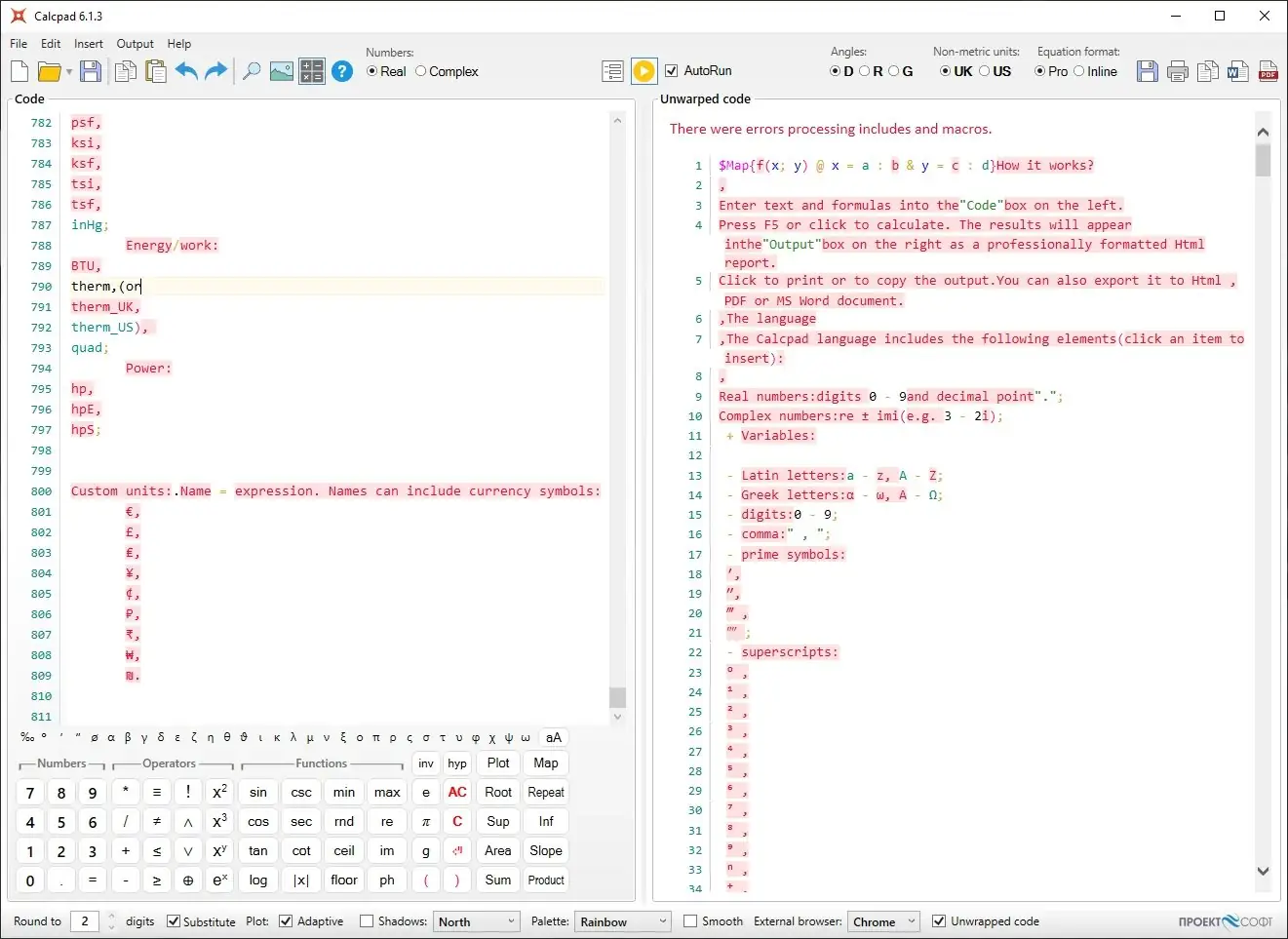Screen dimensions: 1288x939
Task: Open the File menu
Action: pos(19,44)
